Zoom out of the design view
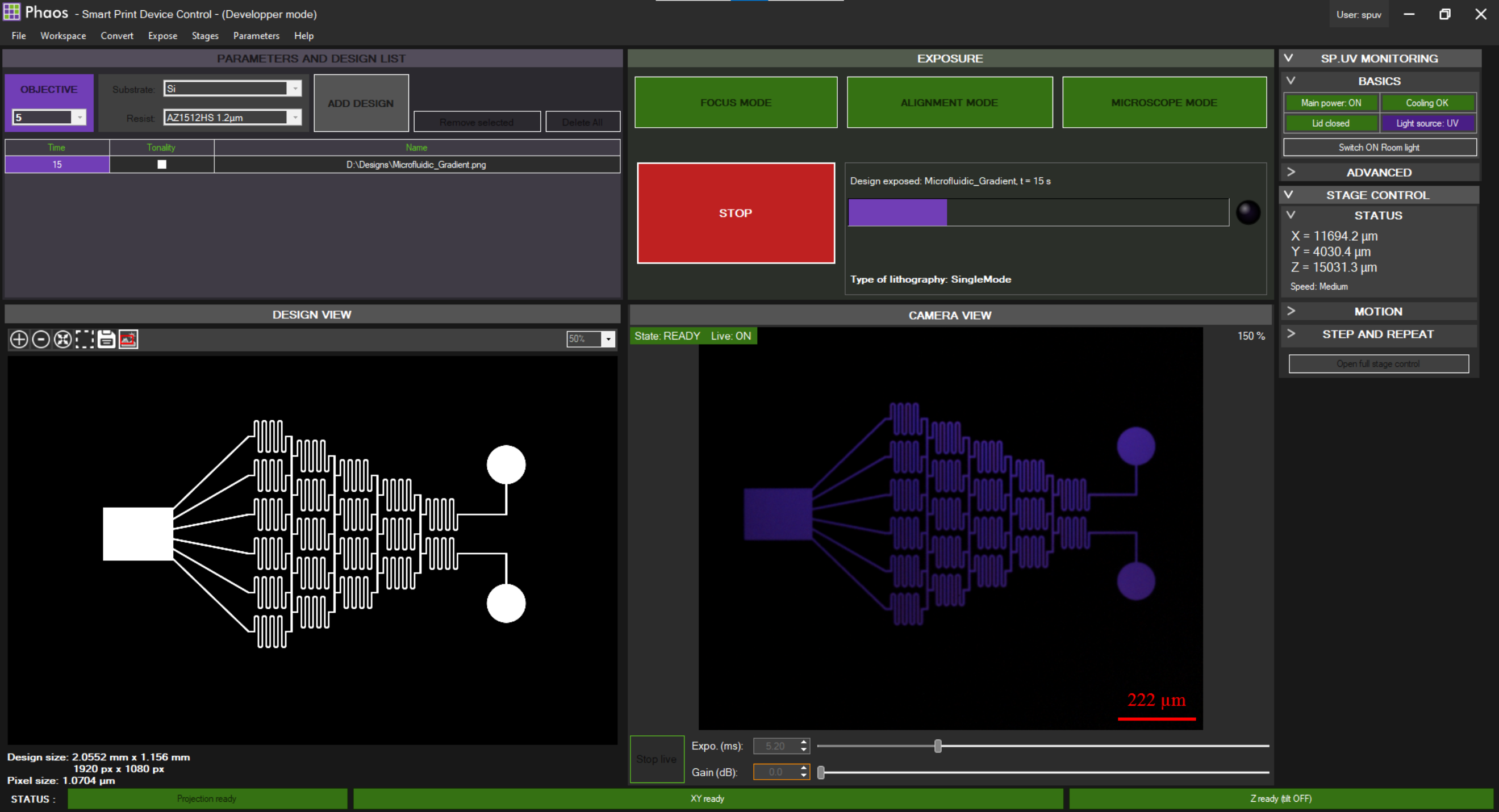The height and width of the screenshot is (812, 1499). pyautogui.click(x=41, y=339)
